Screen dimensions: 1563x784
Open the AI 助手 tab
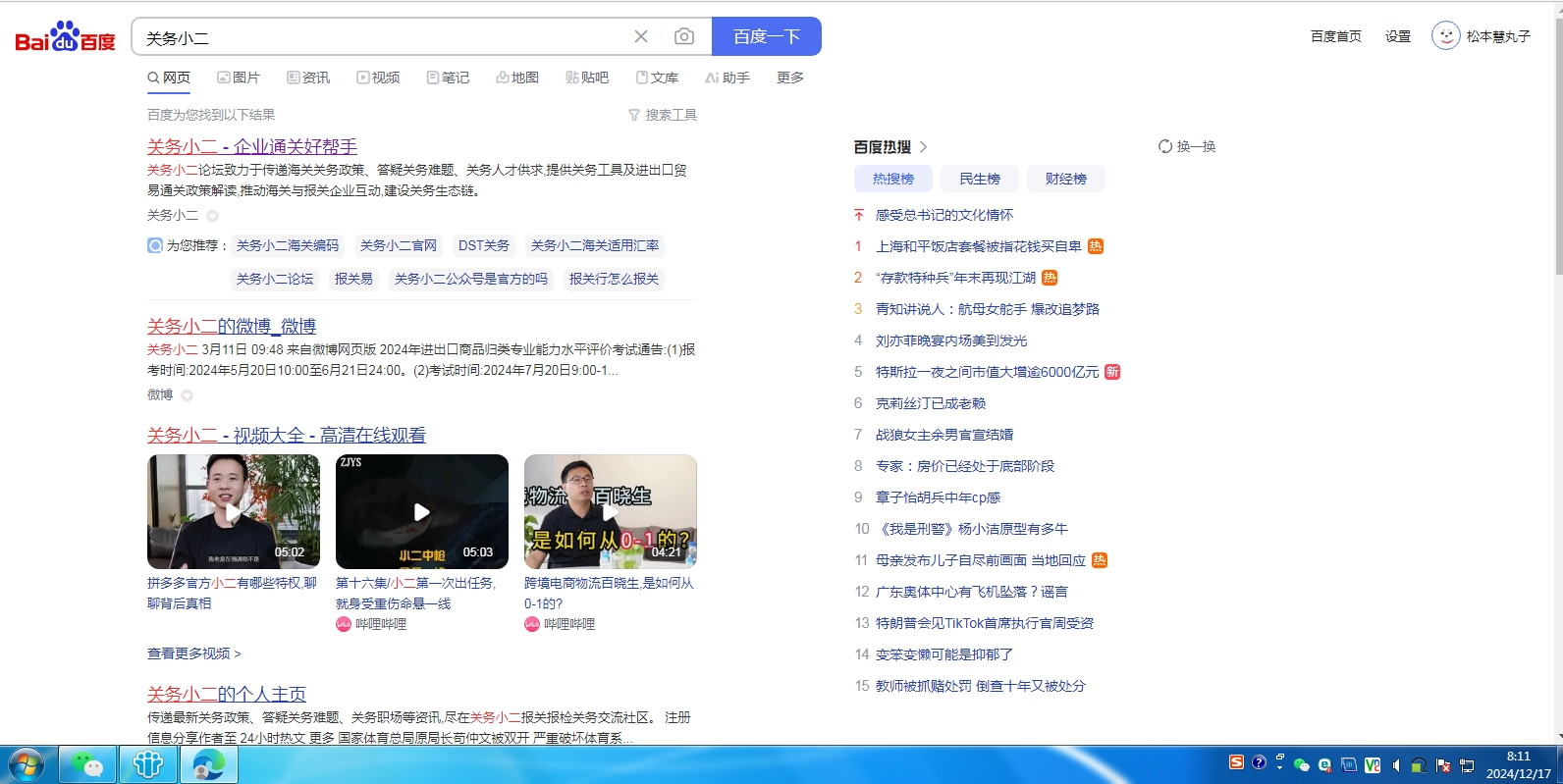coord(728,78)
